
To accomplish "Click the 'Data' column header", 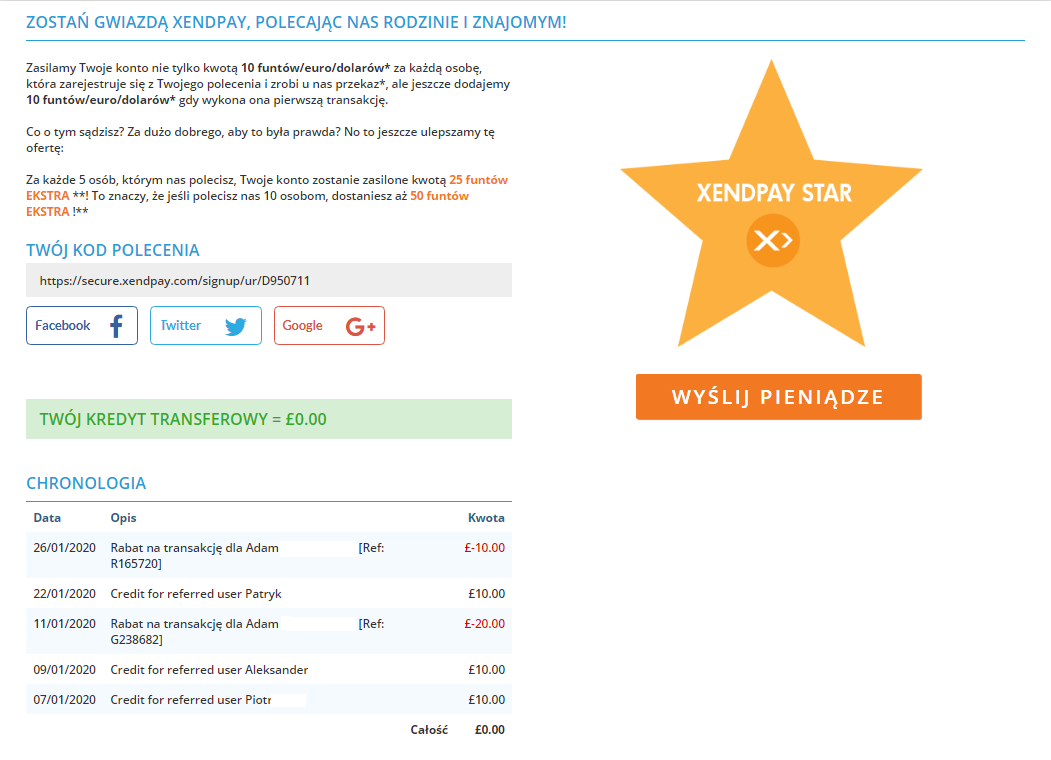I will 47,518.
